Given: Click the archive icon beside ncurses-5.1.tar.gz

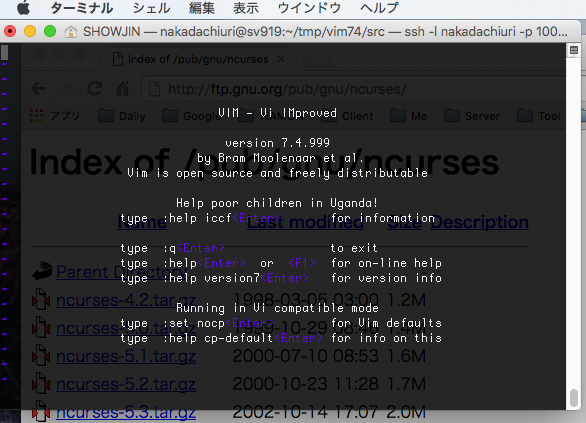Looking at the screenshot, I should click(x=41, y=355).
